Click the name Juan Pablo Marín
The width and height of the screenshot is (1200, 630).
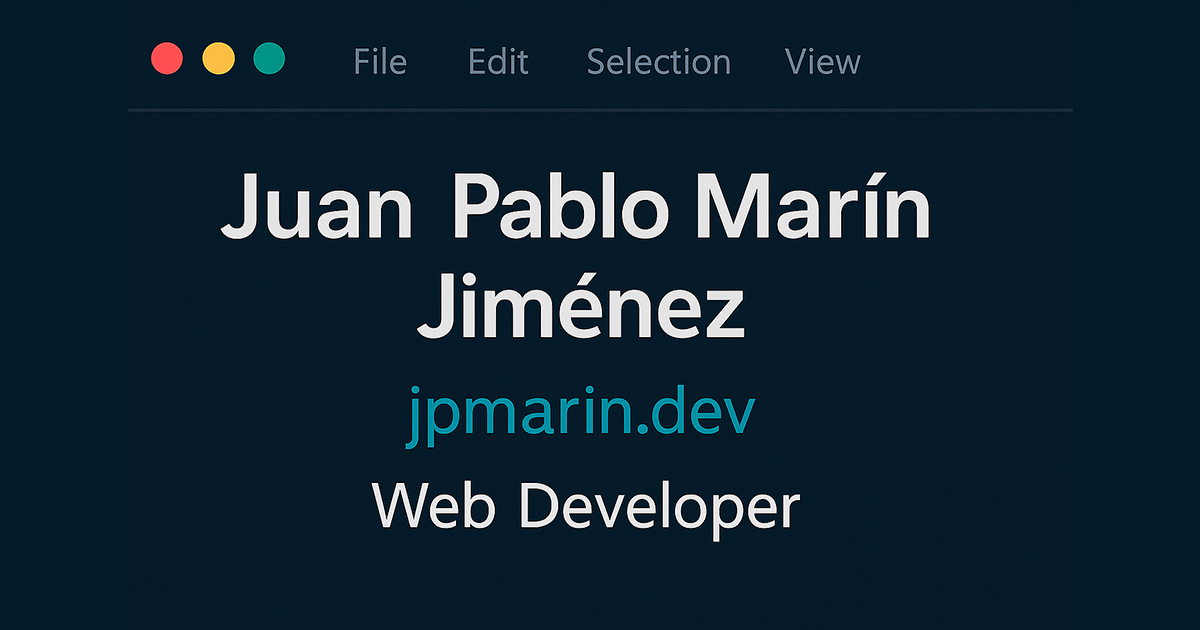[x=580, y=207]
